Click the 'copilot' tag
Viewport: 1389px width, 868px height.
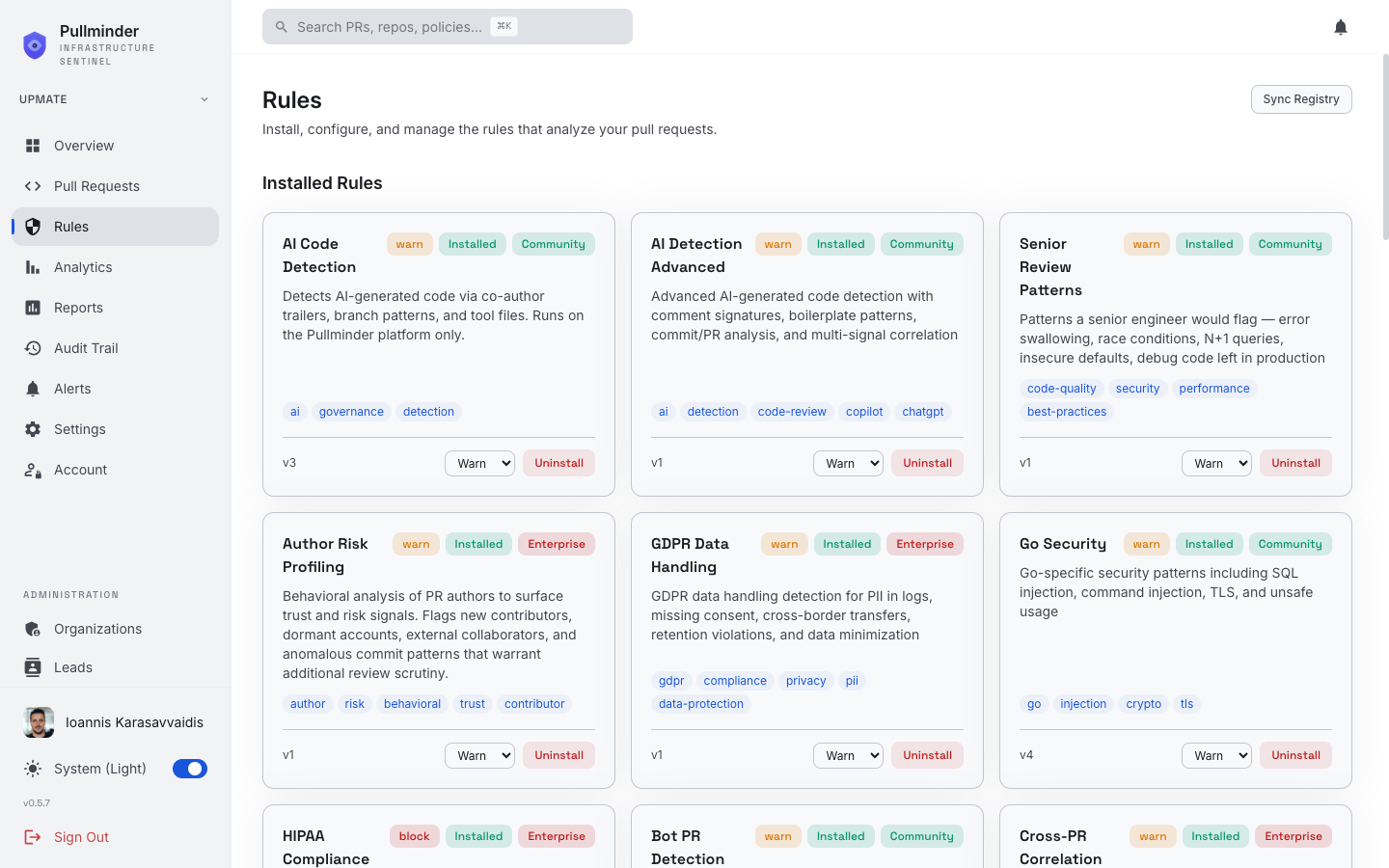coord(864,412)
